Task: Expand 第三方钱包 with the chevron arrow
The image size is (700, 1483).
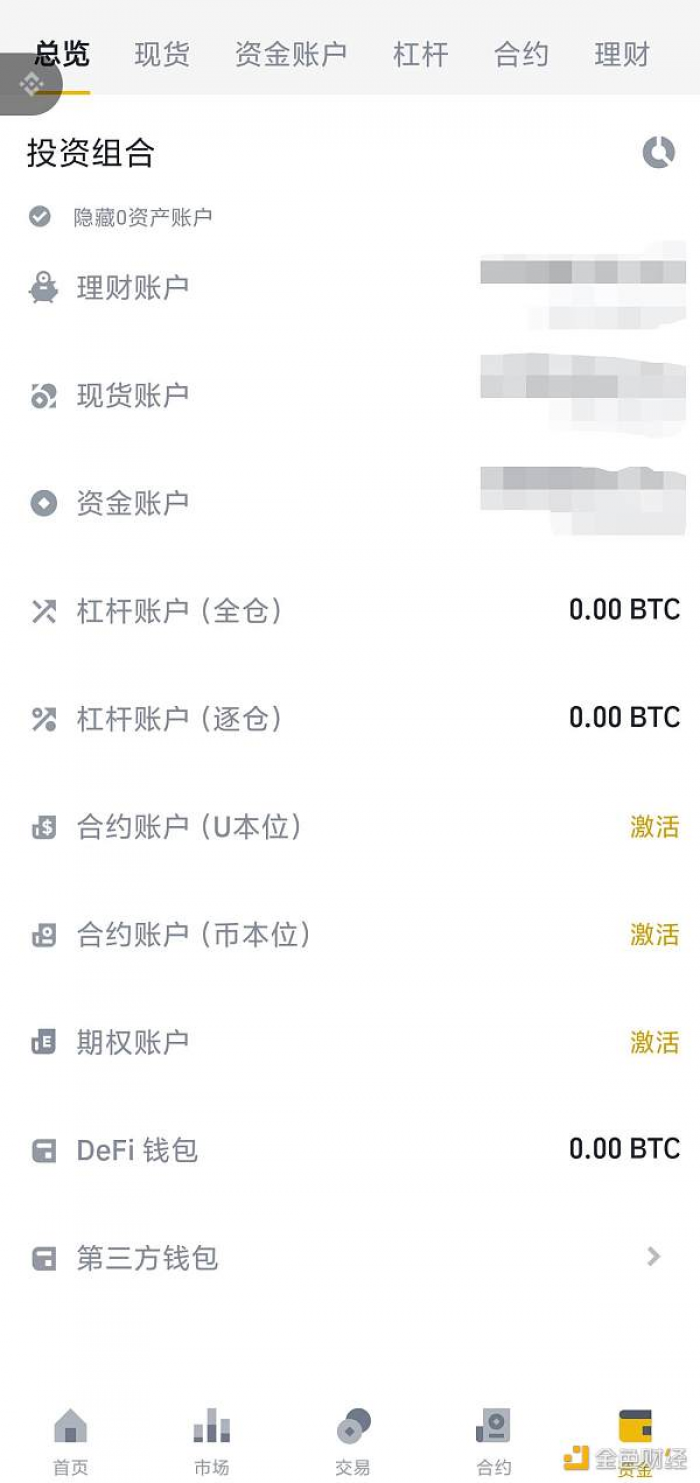Action: coord(654,1256)
